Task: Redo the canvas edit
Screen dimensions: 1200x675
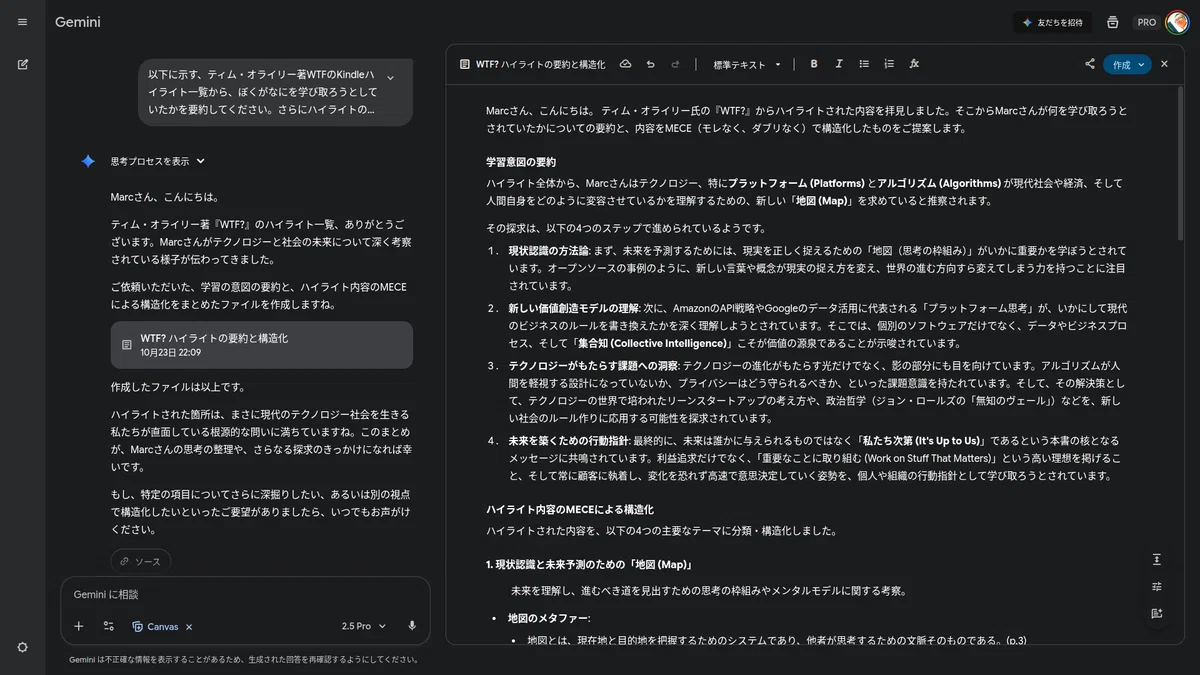Action: tap(675, 64)
